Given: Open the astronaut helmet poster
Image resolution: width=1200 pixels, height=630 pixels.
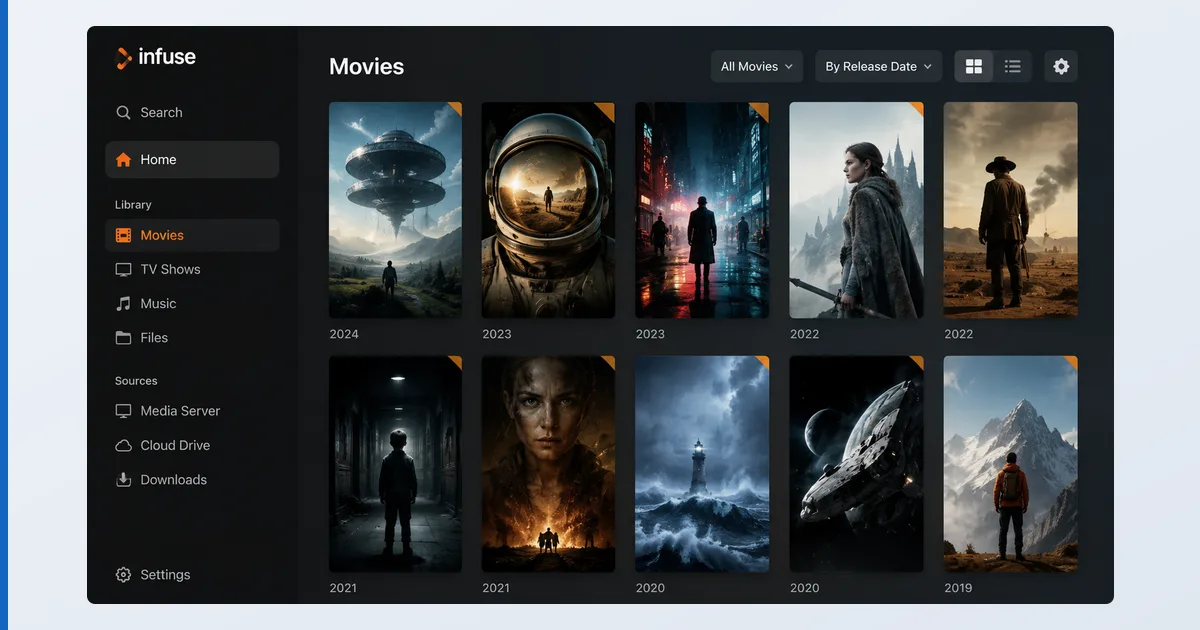Looking at the screenshot, I should [x=548, y=210].
